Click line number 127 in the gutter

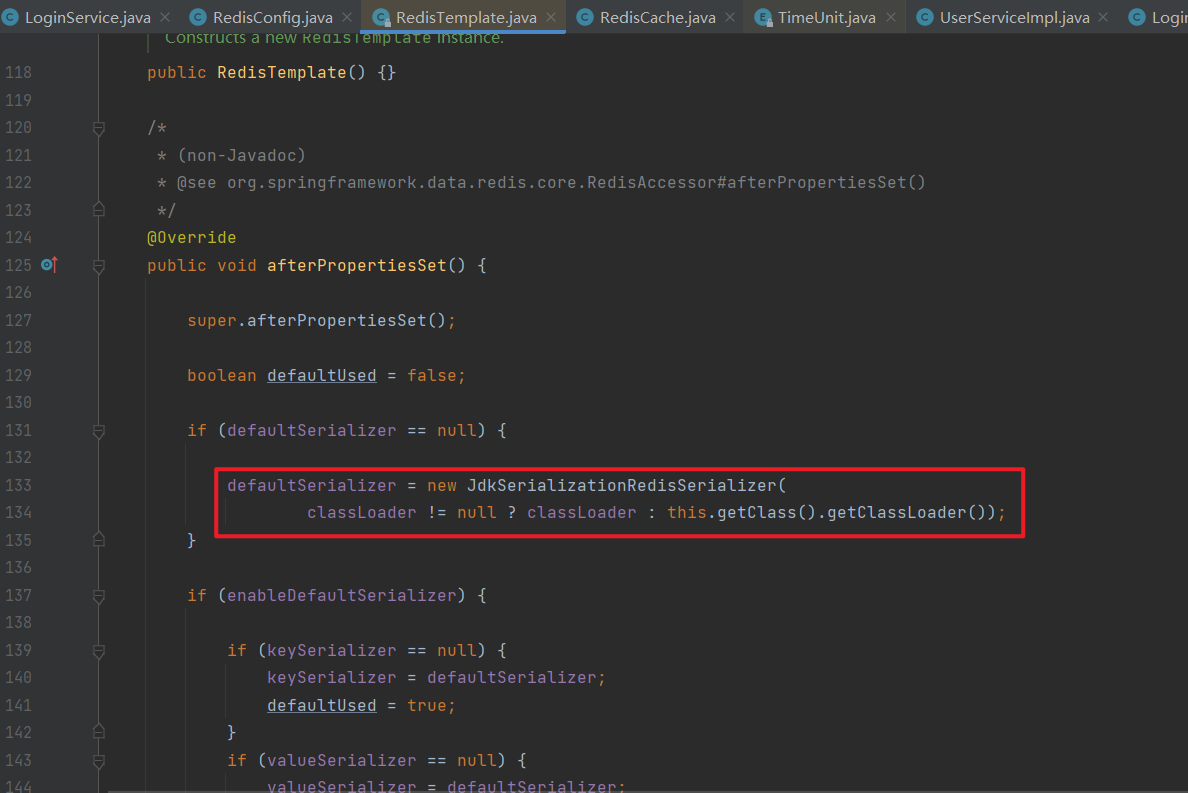coord(18,320)
